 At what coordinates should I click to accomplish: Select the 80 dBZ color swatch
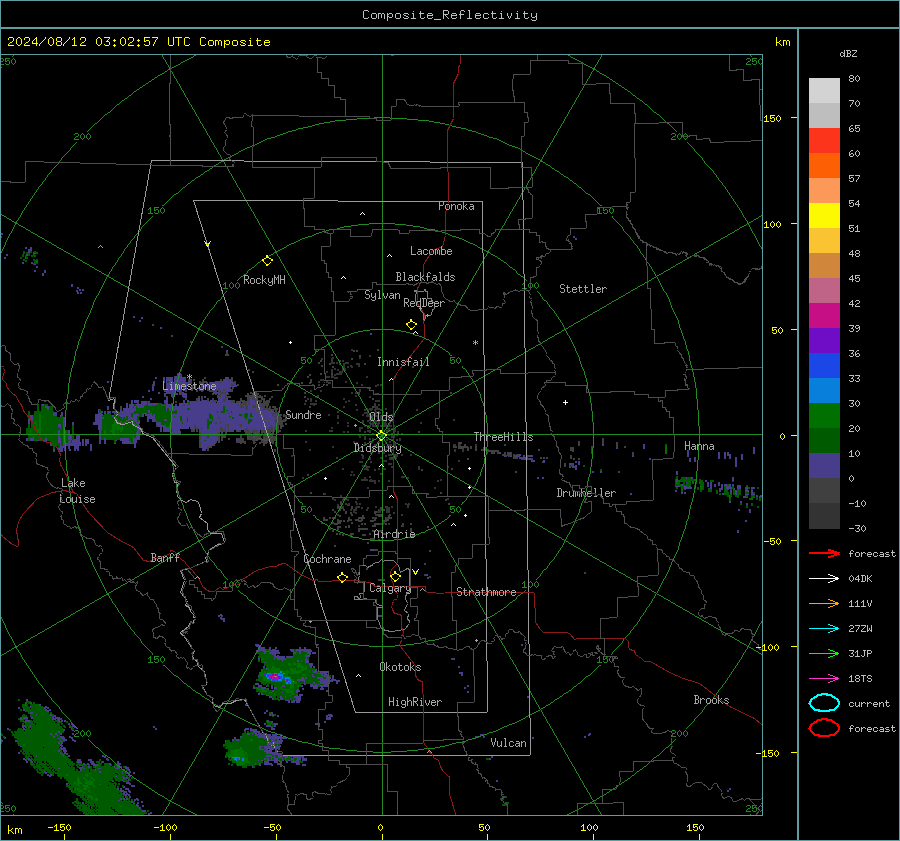824,90
